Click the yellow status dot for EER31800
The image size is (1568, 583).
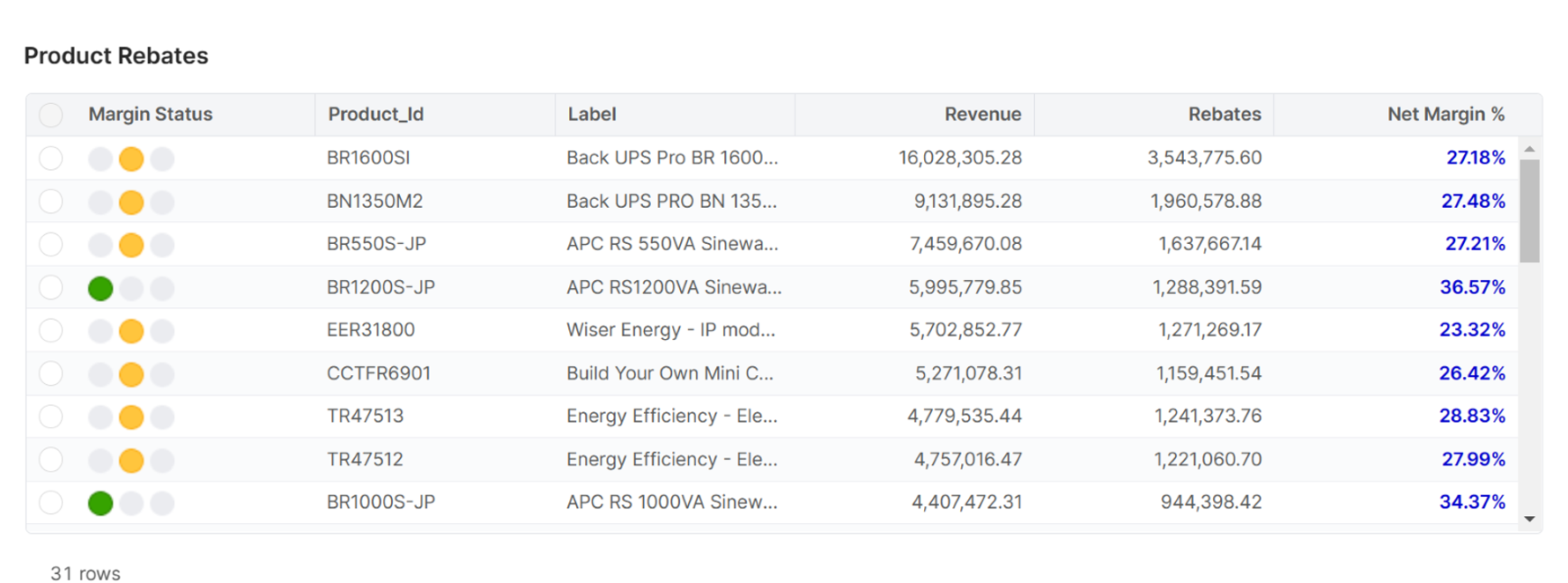click(x=131, y=331)
